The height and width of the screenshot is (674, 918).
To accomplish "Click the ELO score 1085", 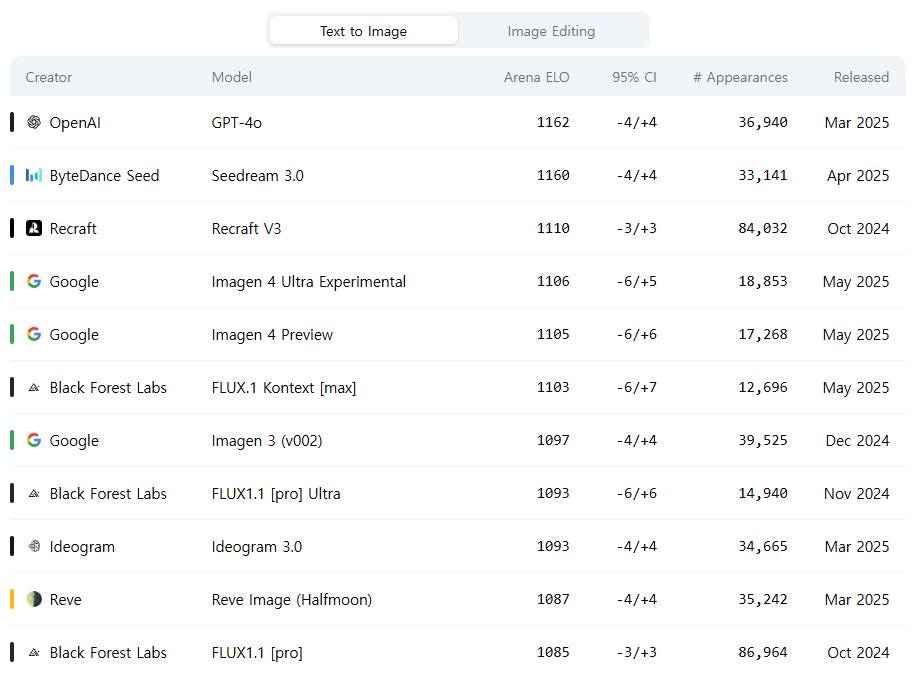I will [x=553, y=652].
